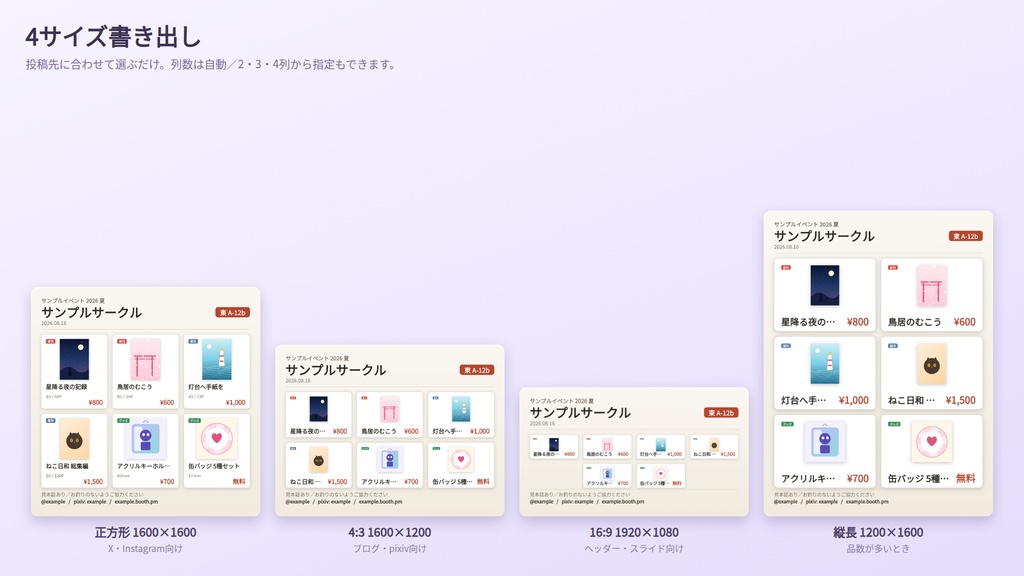Select the heart badge icon in the tall 1200×1600 preview

coord(931,441)
